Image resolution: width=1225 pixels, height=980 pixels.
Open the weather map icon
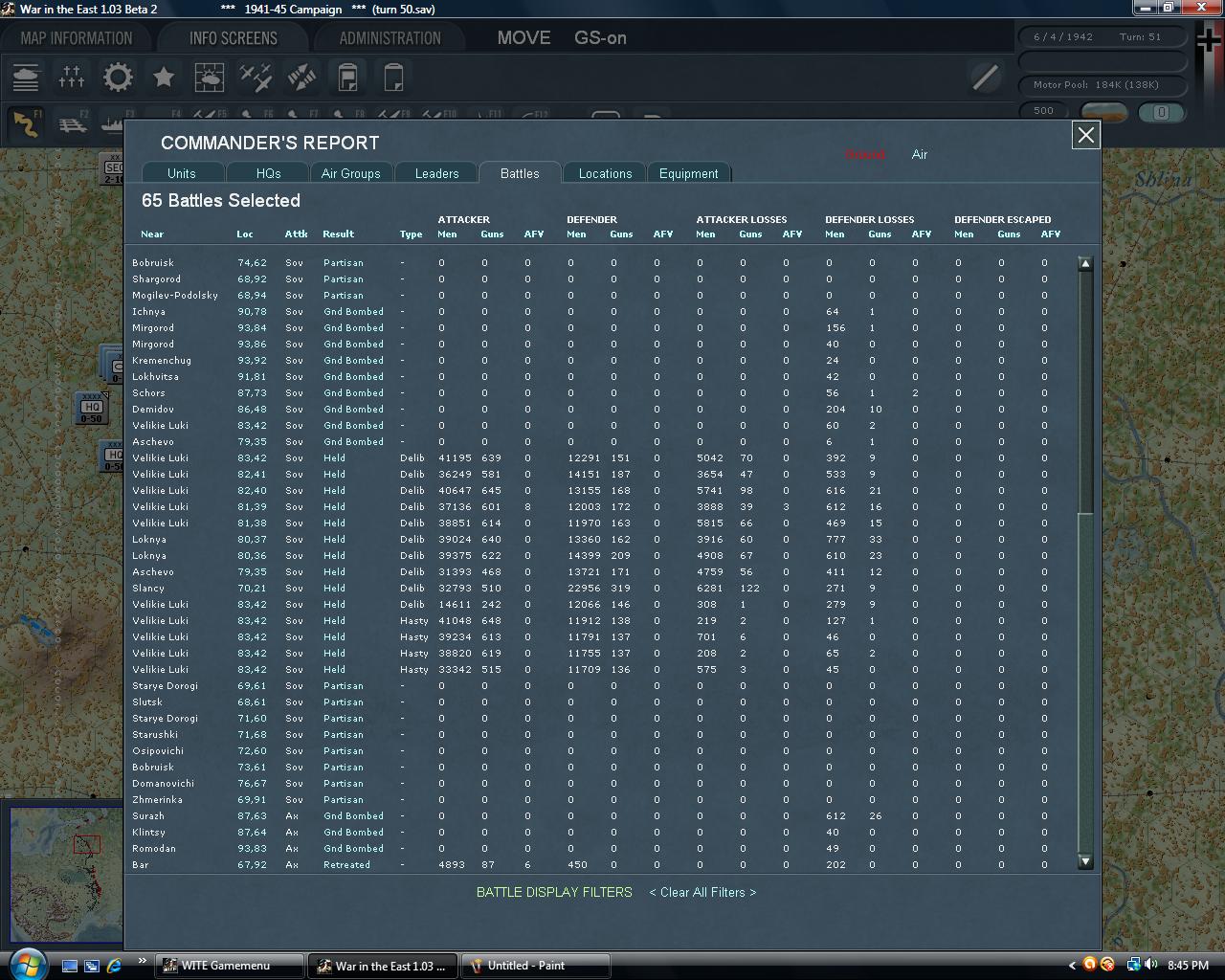(210, 77)
